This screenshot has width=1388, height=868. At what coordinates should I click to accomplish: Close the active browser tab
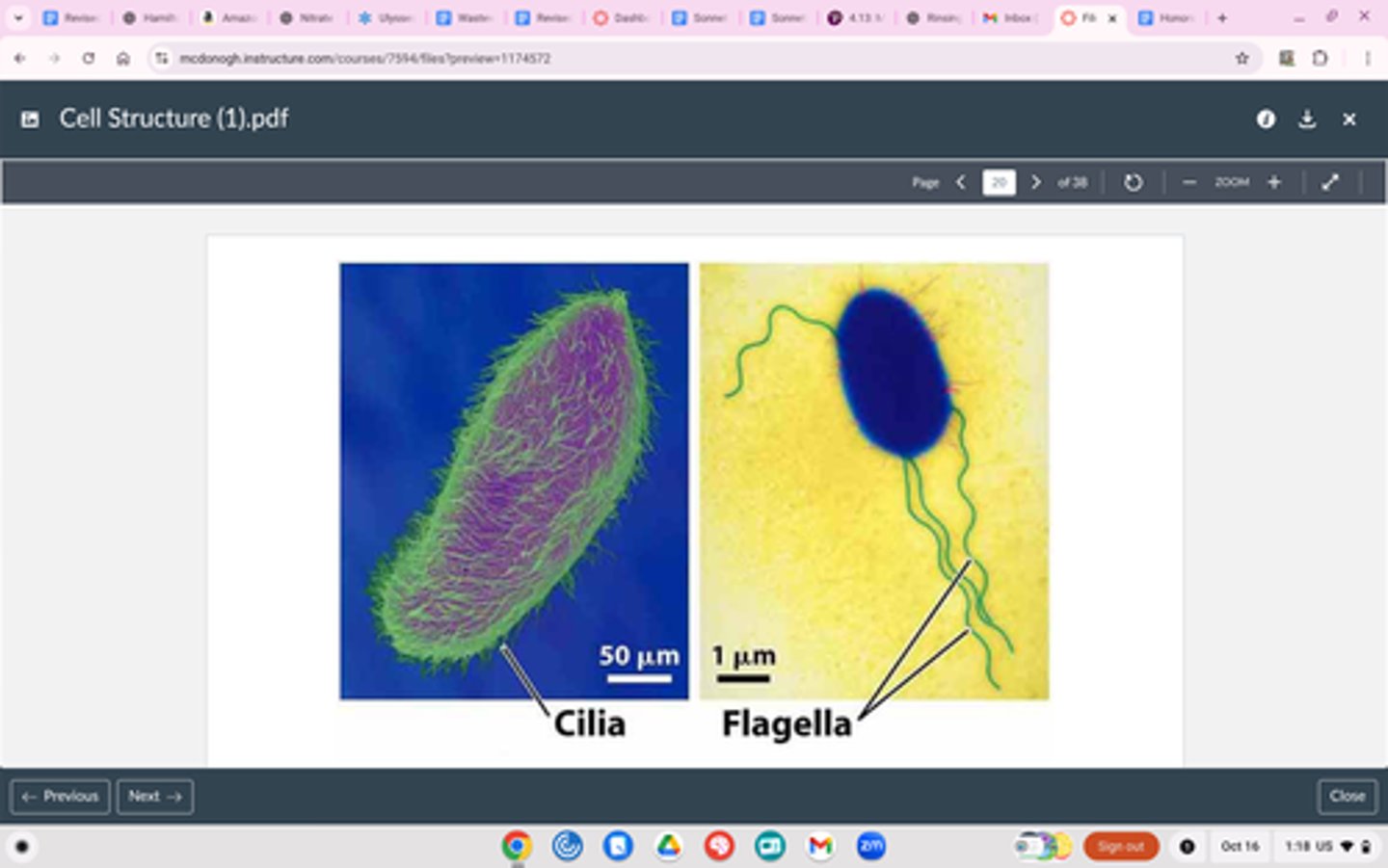point(1111,17)
